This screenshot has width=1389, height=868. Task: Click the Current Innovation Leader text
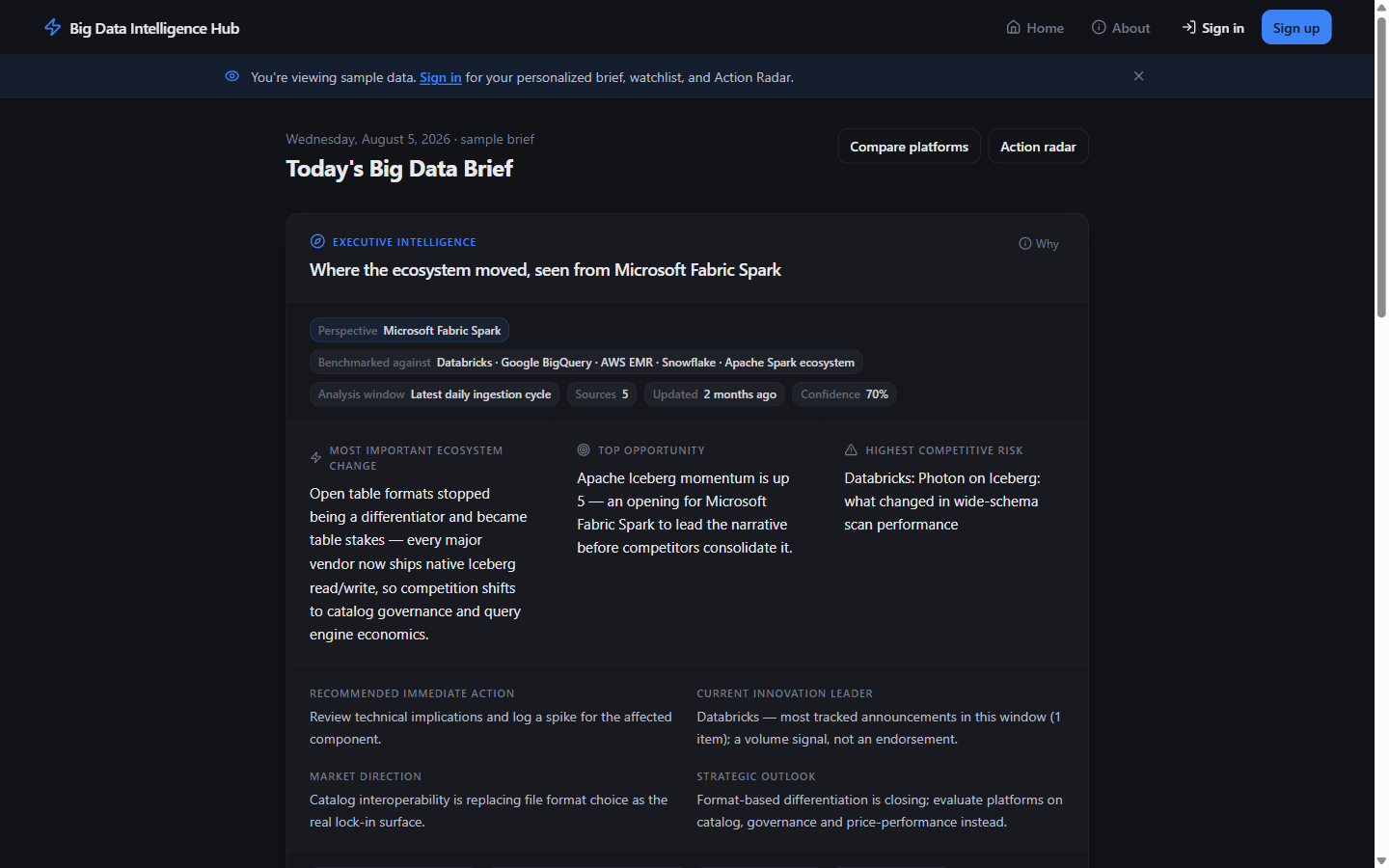click(879, 728)
